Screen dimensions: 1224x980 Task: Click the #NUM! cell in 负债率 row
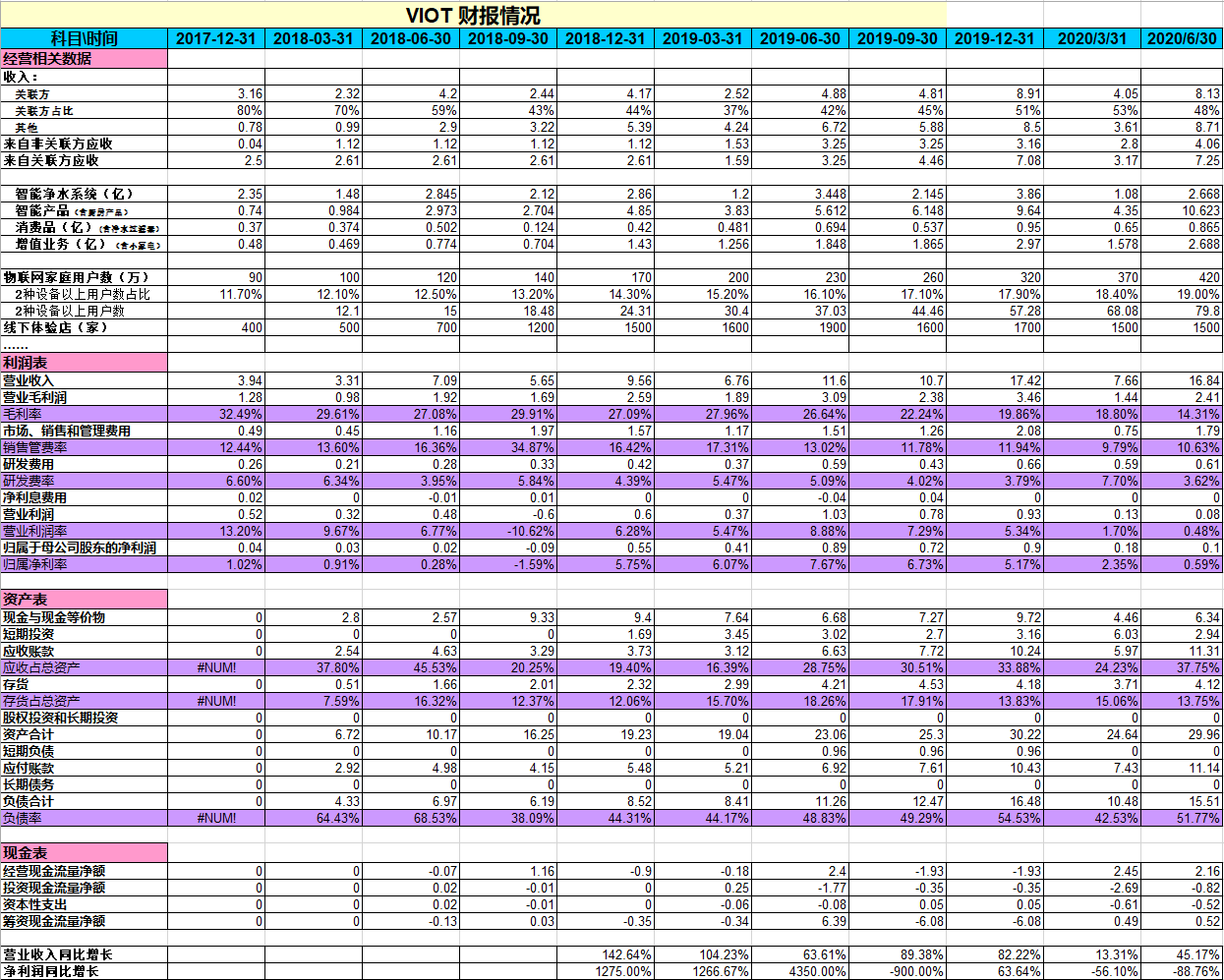[216, 818]
